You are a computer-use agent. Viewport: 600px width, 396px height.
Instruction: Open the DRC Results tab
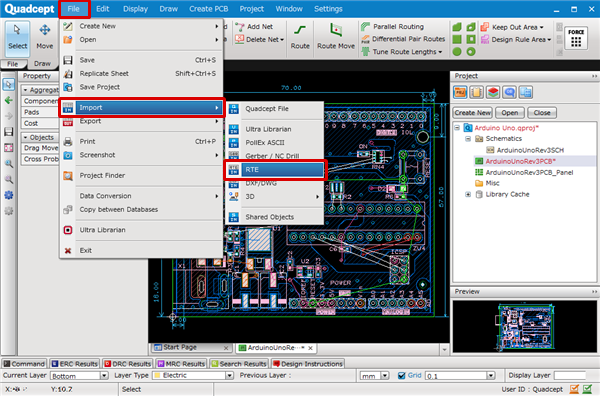(127, 364)
